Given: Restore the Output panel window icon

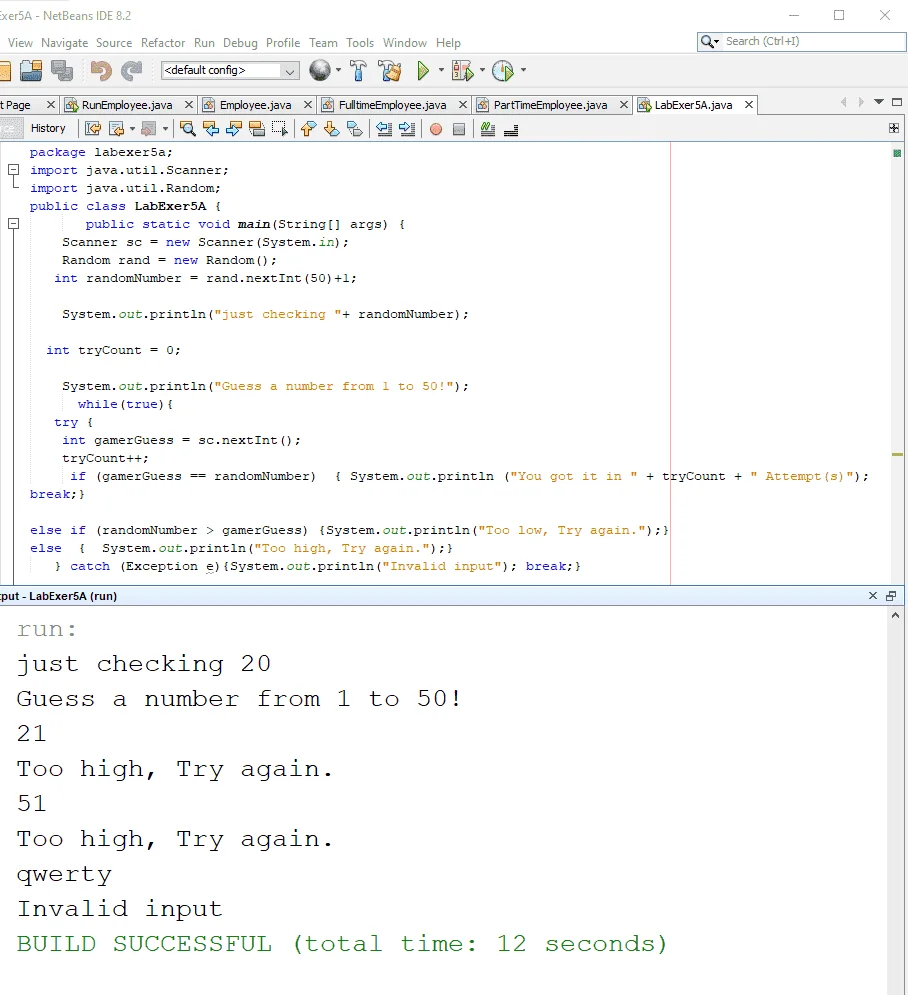Looking at the screenshot, I should tap(891, 595).
